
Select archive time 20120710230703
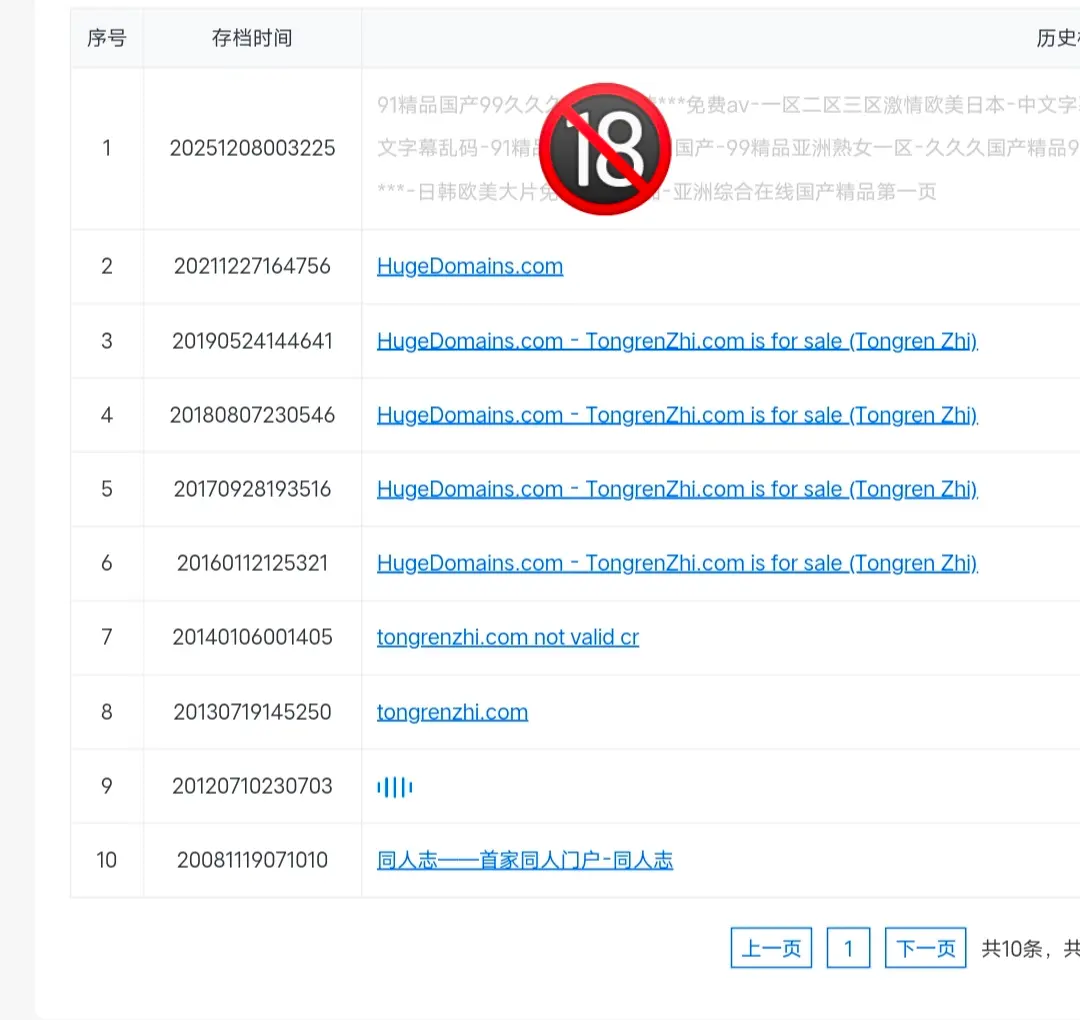coord(252,787)
